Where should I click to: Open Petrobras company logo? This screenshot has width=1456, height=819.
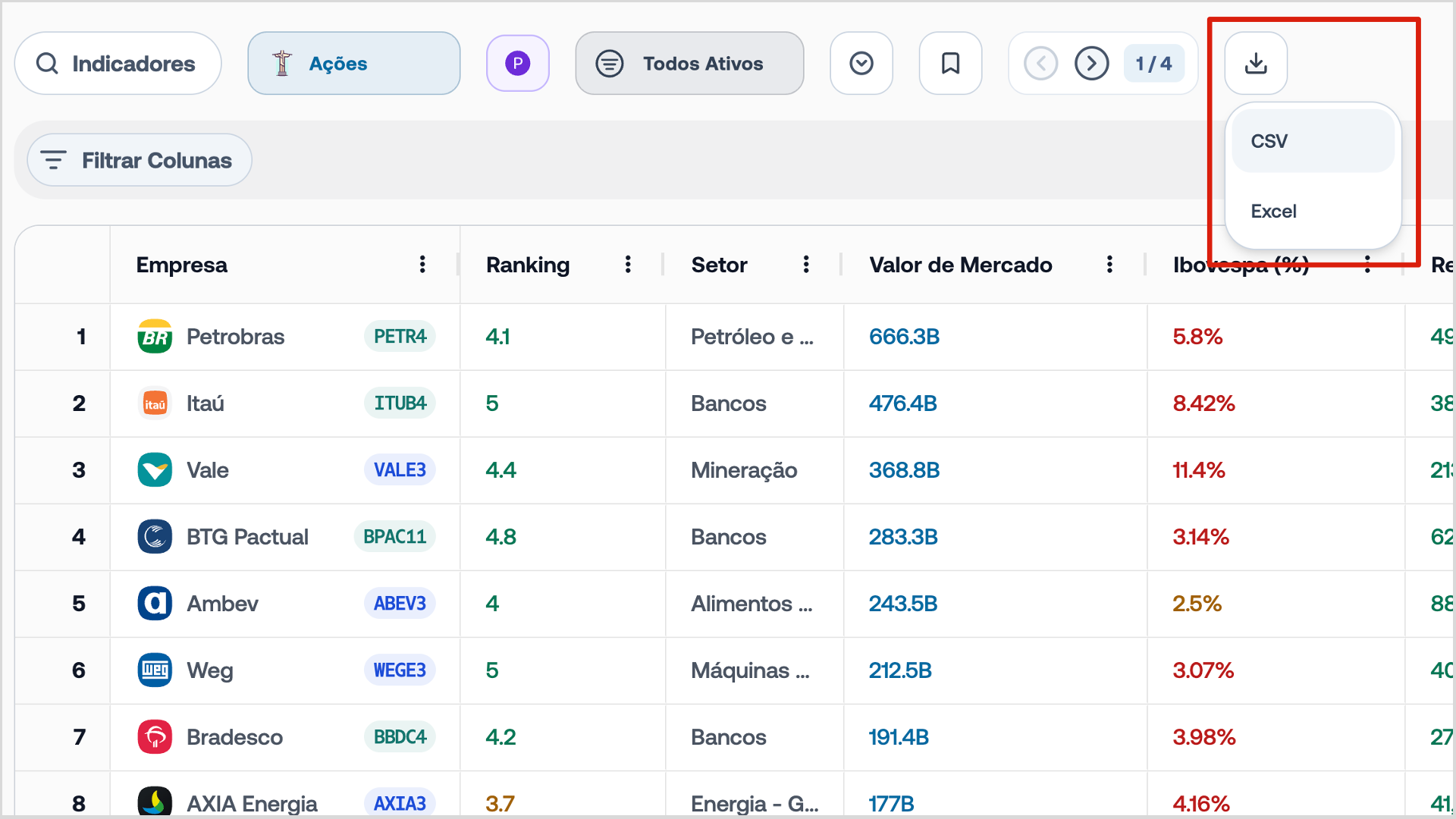tap(155, 337)
